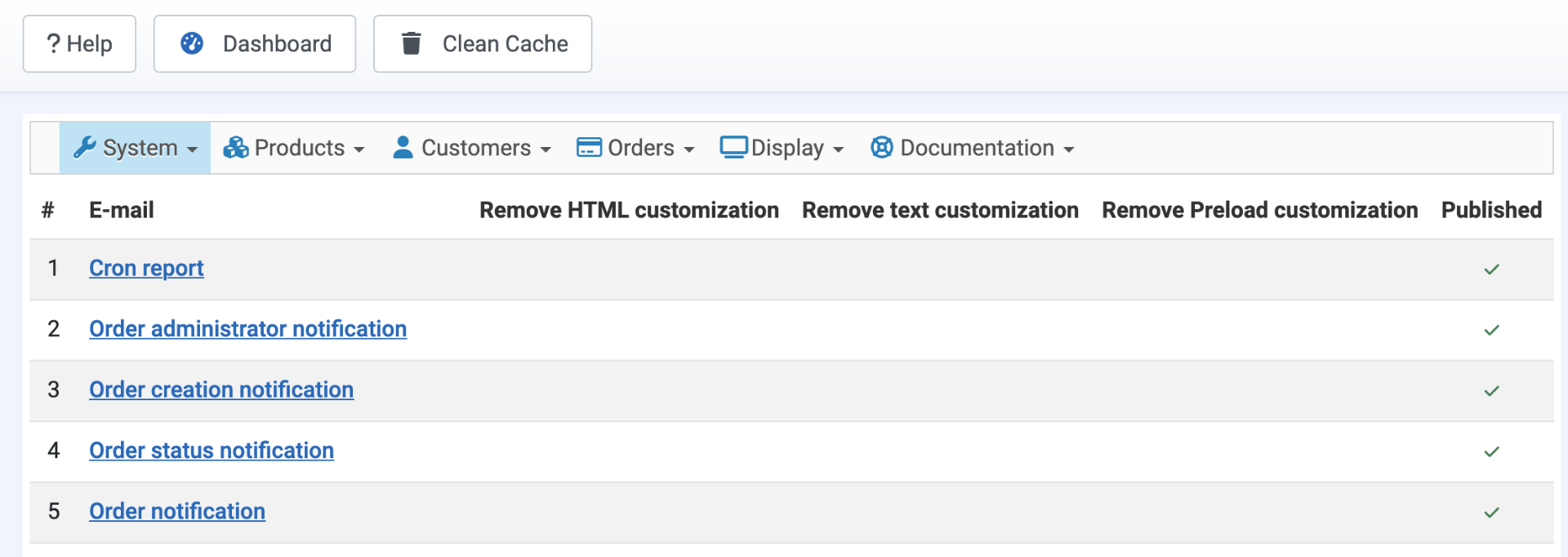This screenshot has height=557, width=1568.
Task: Click the trash icon in Clean Cache
Action: click(x=412, y=43)
